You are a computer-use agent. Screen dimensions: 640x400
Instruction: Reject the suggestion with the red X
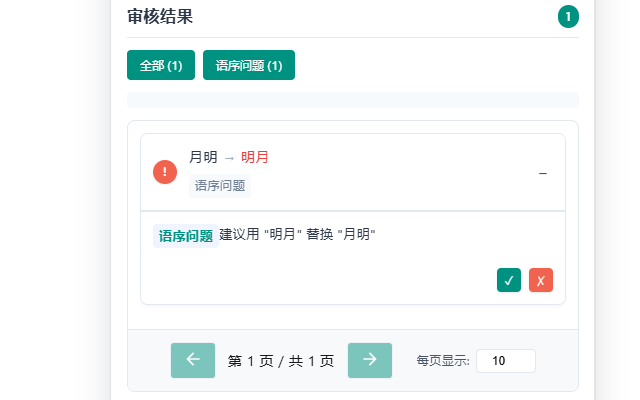[541, 280]
